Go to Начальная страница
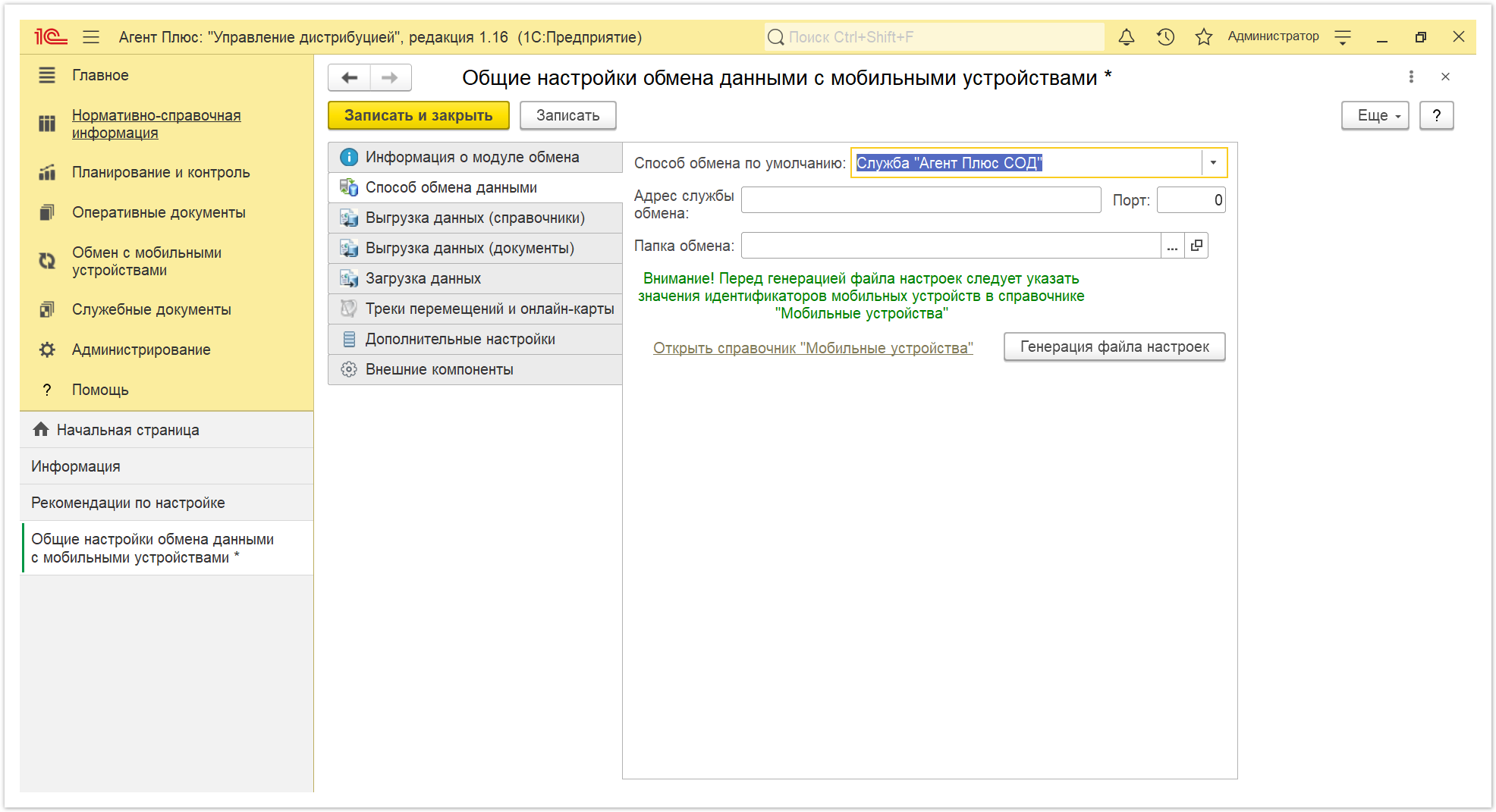Viewport: 1496px width, 812px height. coord(167,430)
